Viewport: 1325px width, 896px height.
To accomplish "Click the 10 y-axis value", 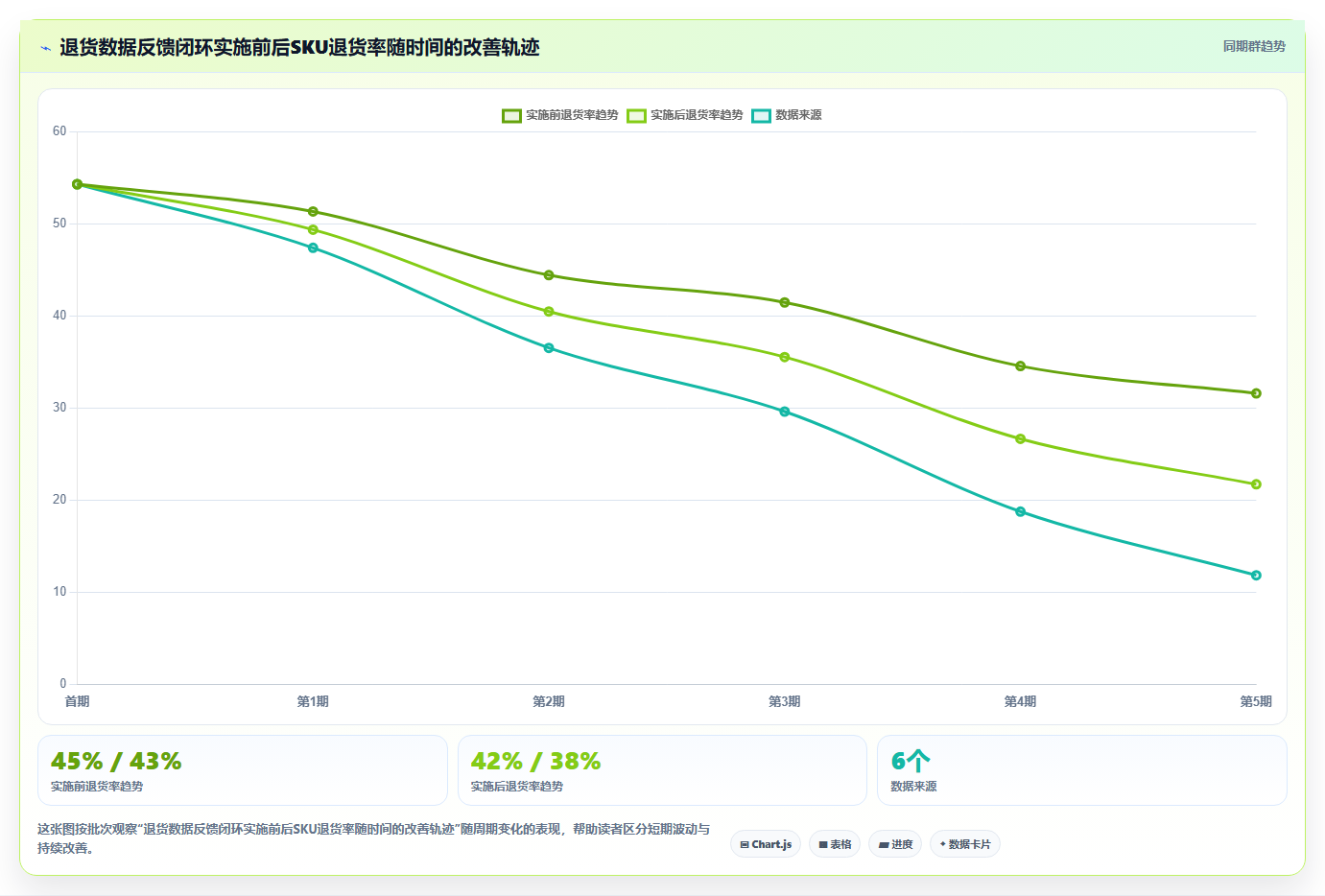I will [59, 592].
